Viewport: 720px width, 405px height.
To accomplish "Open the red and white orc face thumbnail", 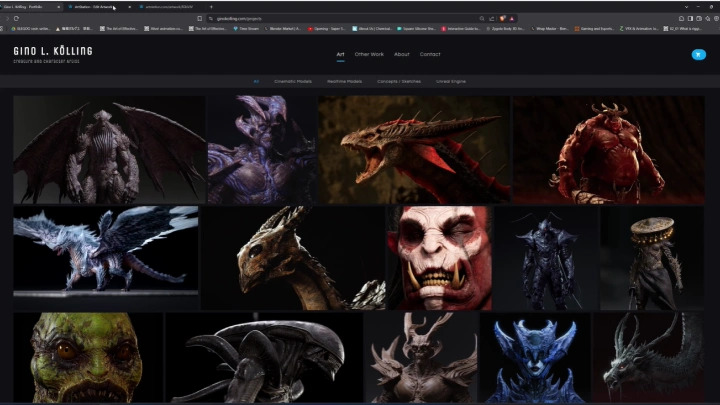I will click(440, 258).
